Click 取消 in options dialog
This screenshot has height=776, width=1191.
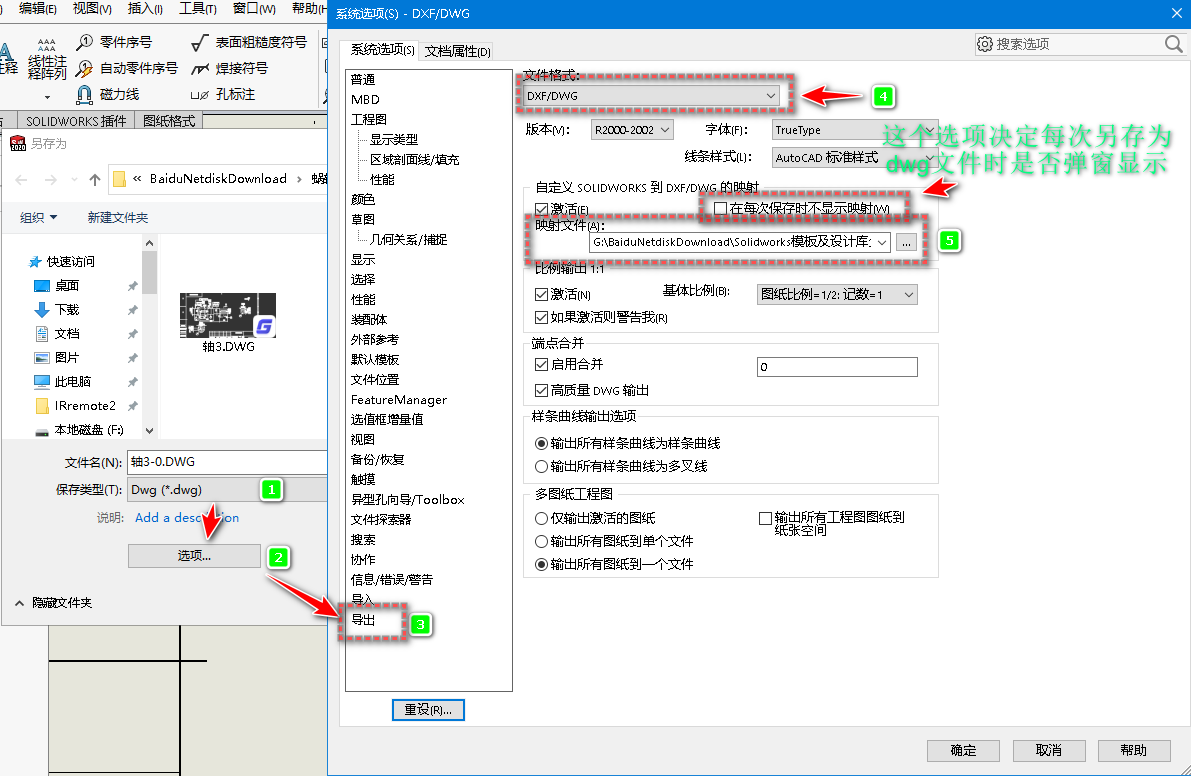tap(1048, 750)
